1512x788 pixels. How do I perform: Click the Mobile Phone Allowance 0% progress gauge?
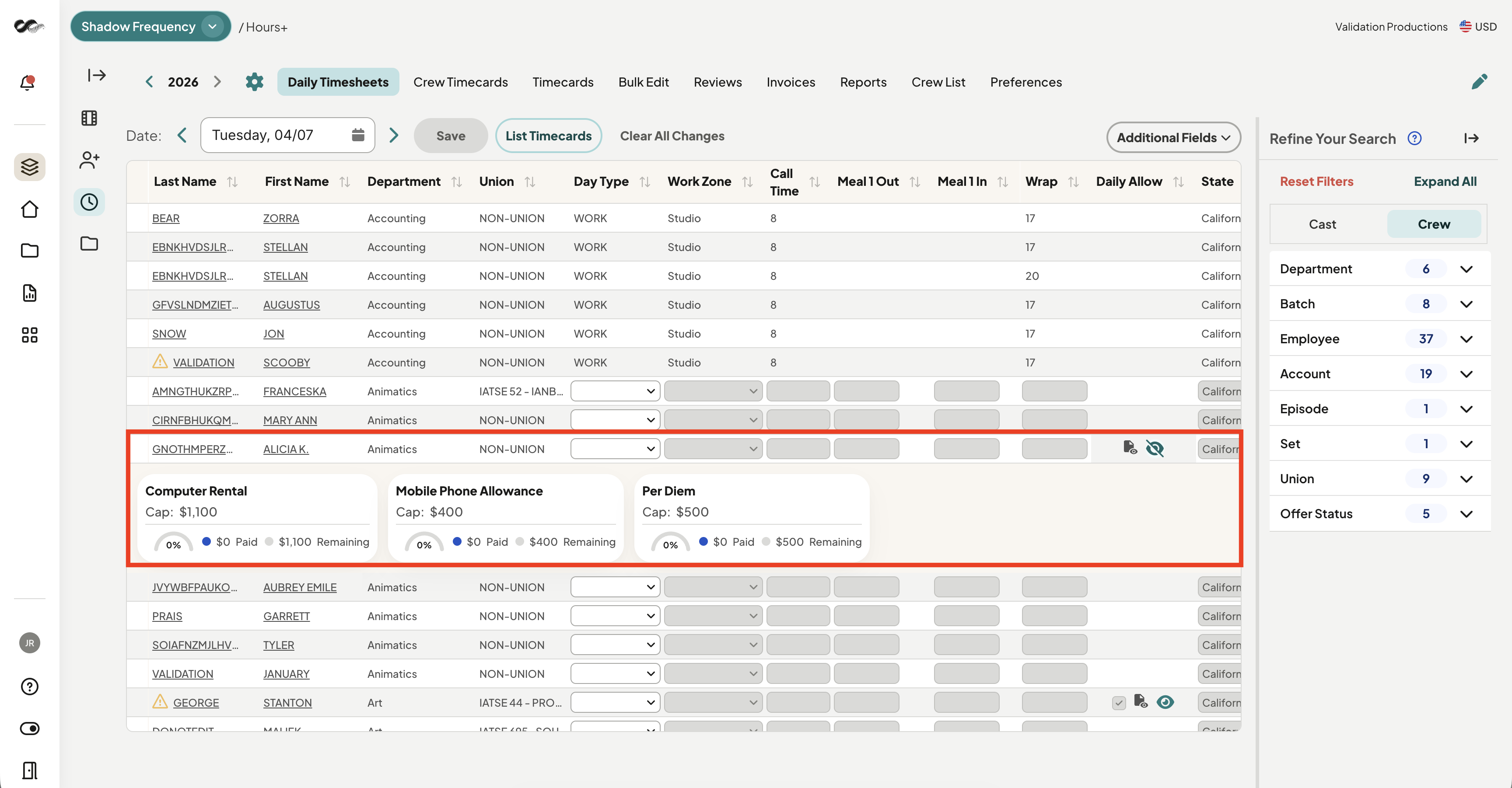point(424,542)
